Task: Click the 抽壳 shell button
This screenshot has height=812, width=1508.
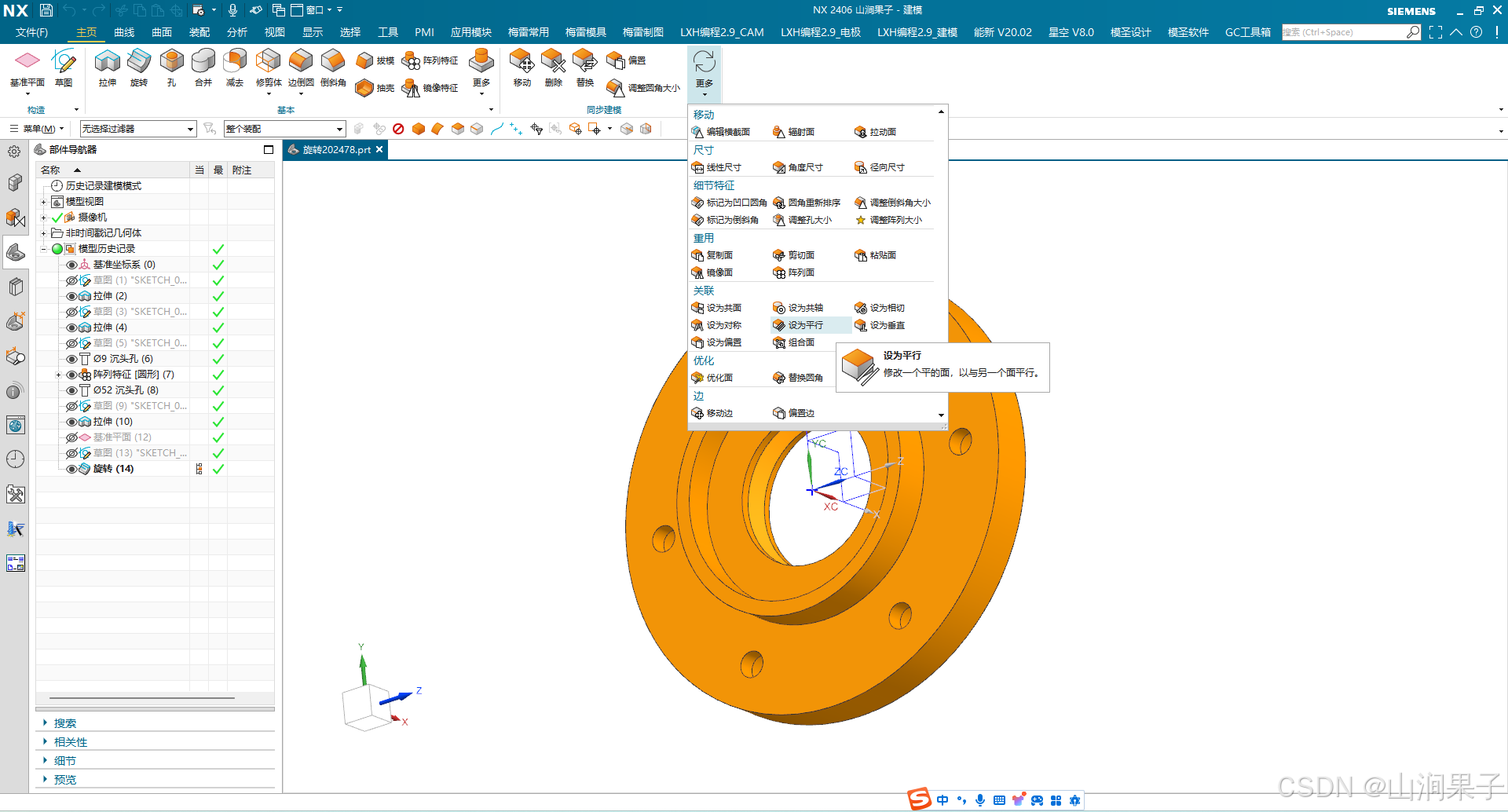Action: (375, 88)
